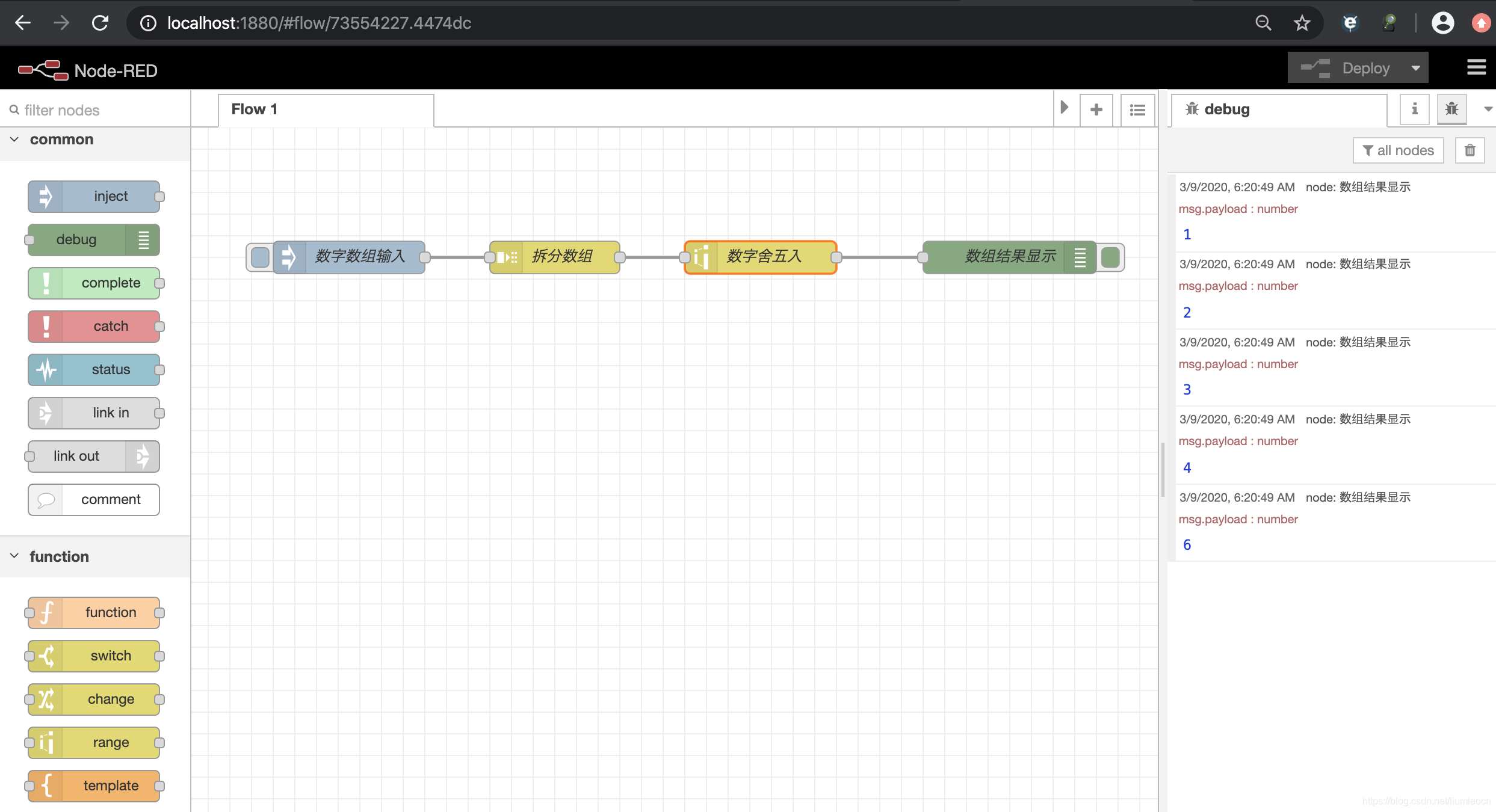Click the Flow 1 tab expander arrow
Viewport: 1496px width, 812px height.
(x=1064, y=108)
